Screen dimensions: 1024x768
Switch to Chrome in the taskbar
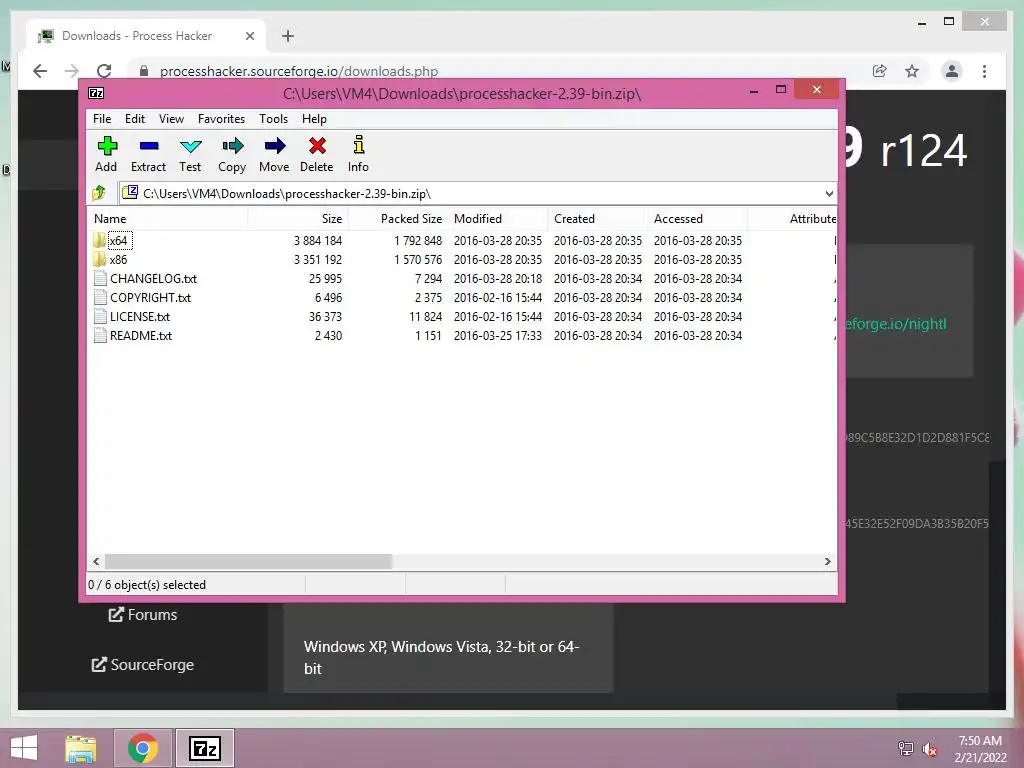click(143, 748)
